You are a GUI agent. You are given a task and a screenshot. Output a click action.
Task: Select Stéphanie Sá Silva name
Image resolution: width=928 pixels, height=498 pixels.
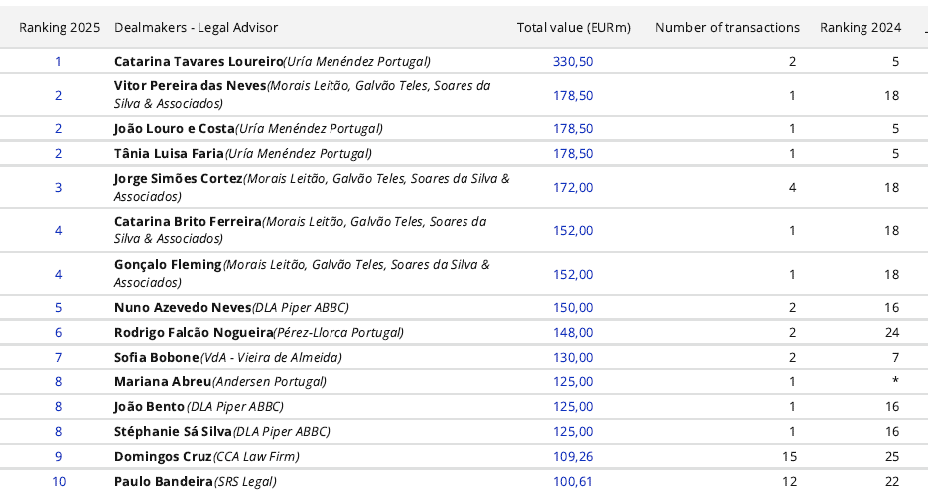[173, 432]
